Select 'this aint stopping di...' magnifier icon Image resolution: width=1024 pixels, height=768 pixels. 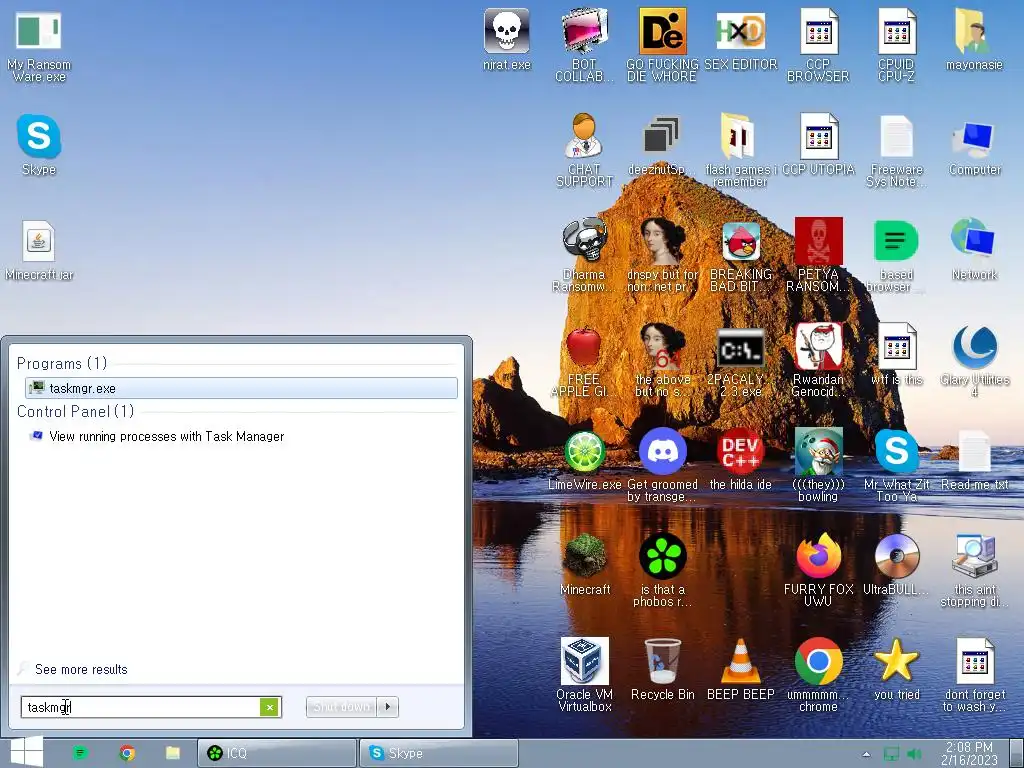[974, 570]
